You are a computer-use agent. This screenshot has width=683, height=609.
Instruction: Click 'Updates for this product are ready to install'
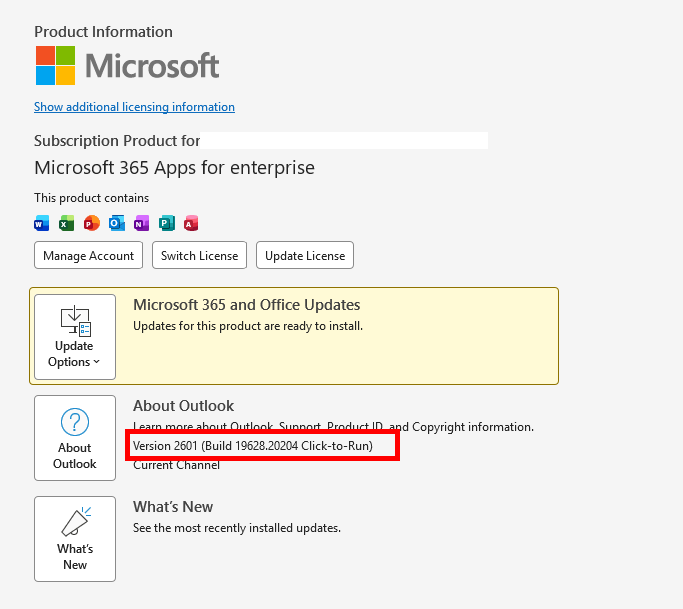[x=248, y=326]
